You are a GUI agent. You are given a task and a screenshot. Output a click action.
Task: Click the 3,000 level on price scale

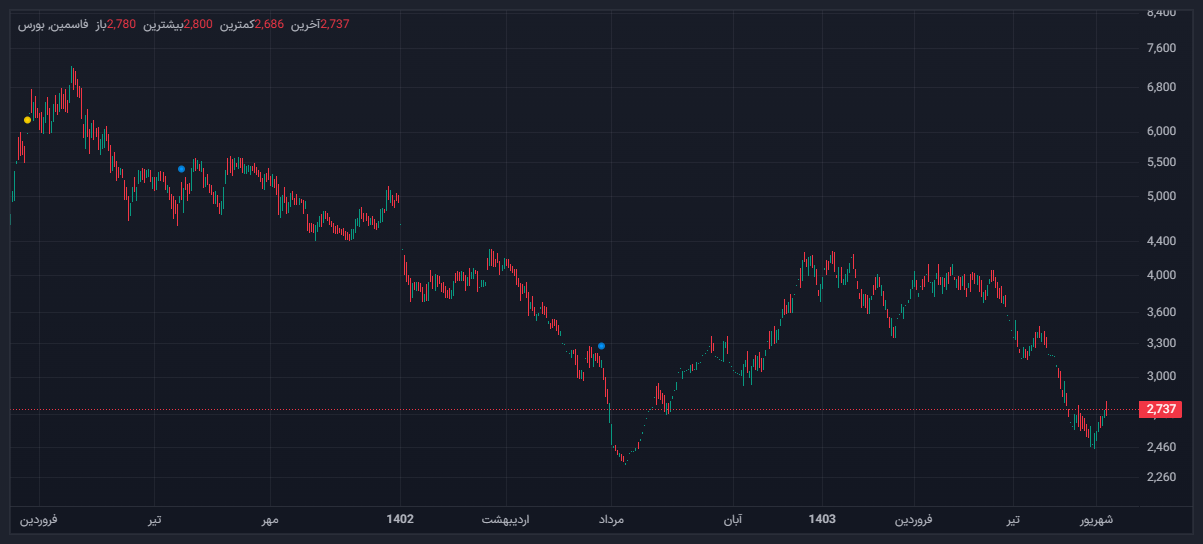(1161, 376)
